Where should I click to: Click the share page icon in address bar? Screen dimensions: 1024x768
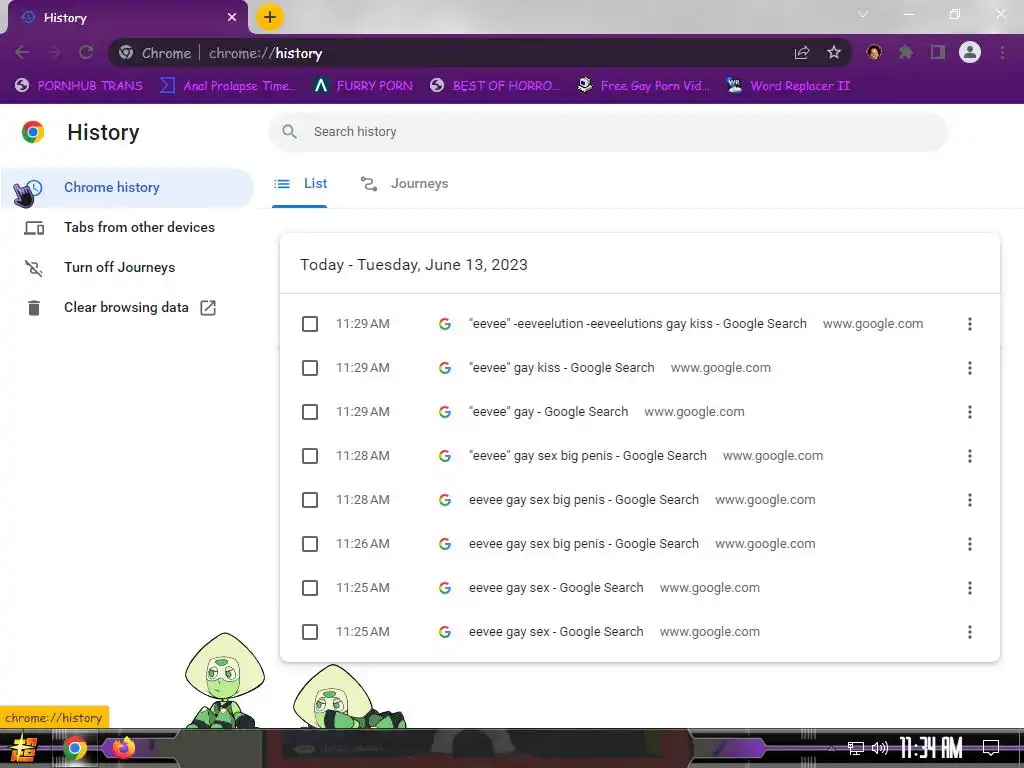[802, 53]
